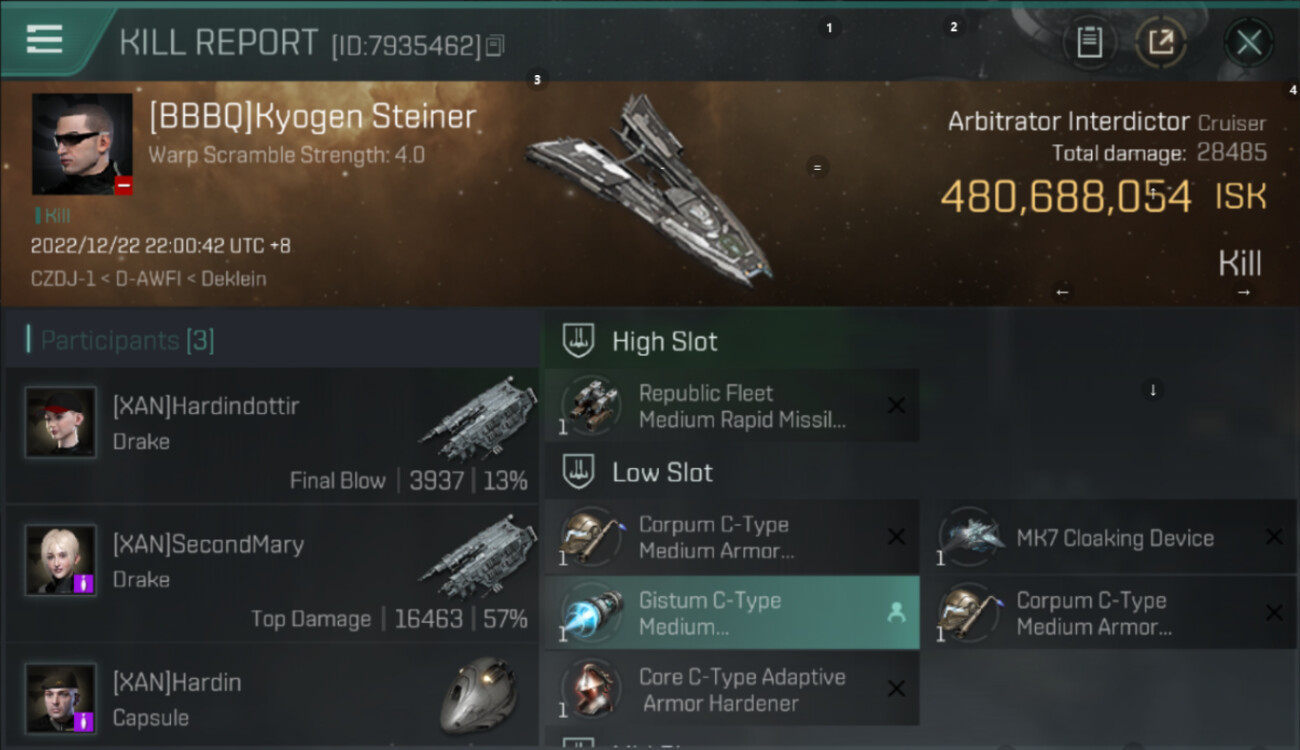This screenshot has width=1300, height=750.
Task: Click the X on MK7 Cloaking Device
Action: click(x=1274, y=537)
